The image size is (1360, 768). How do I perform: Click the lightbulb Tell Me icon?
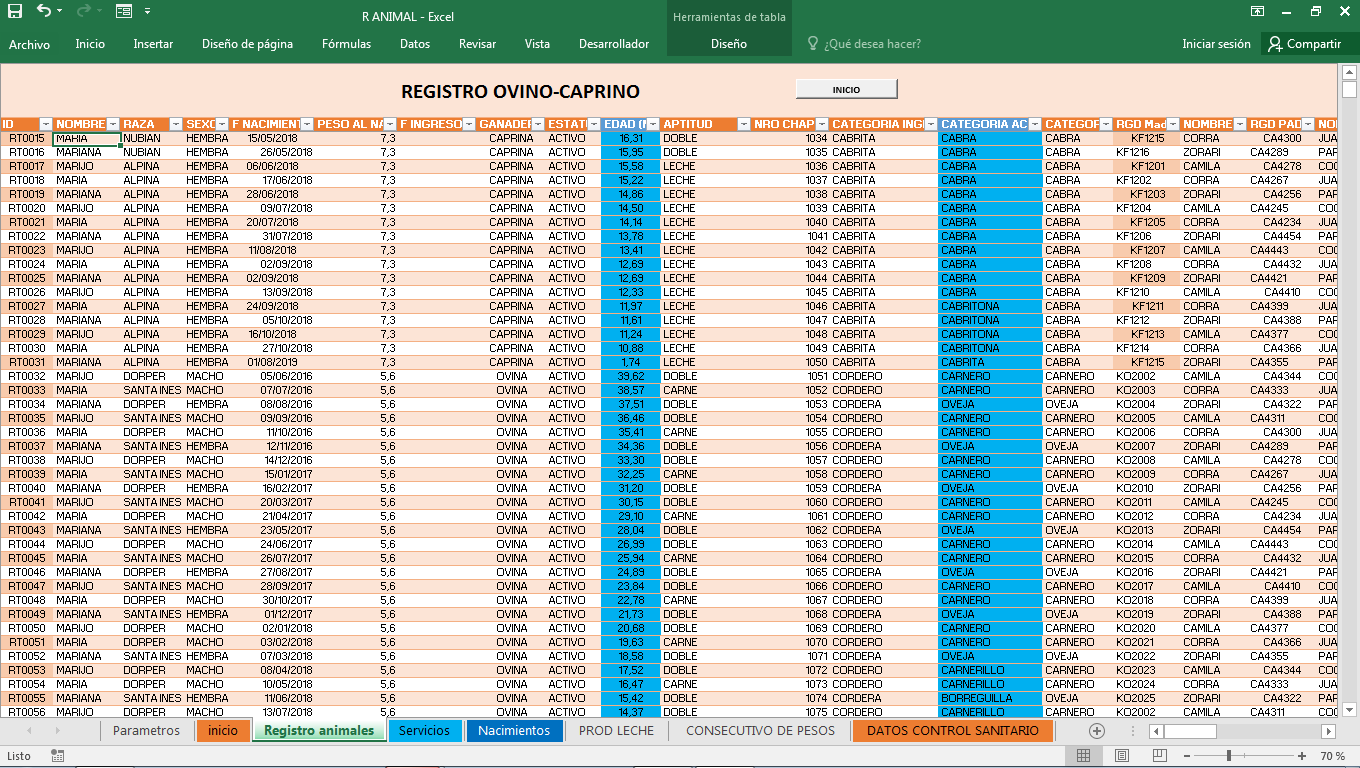tap(812, 44)
